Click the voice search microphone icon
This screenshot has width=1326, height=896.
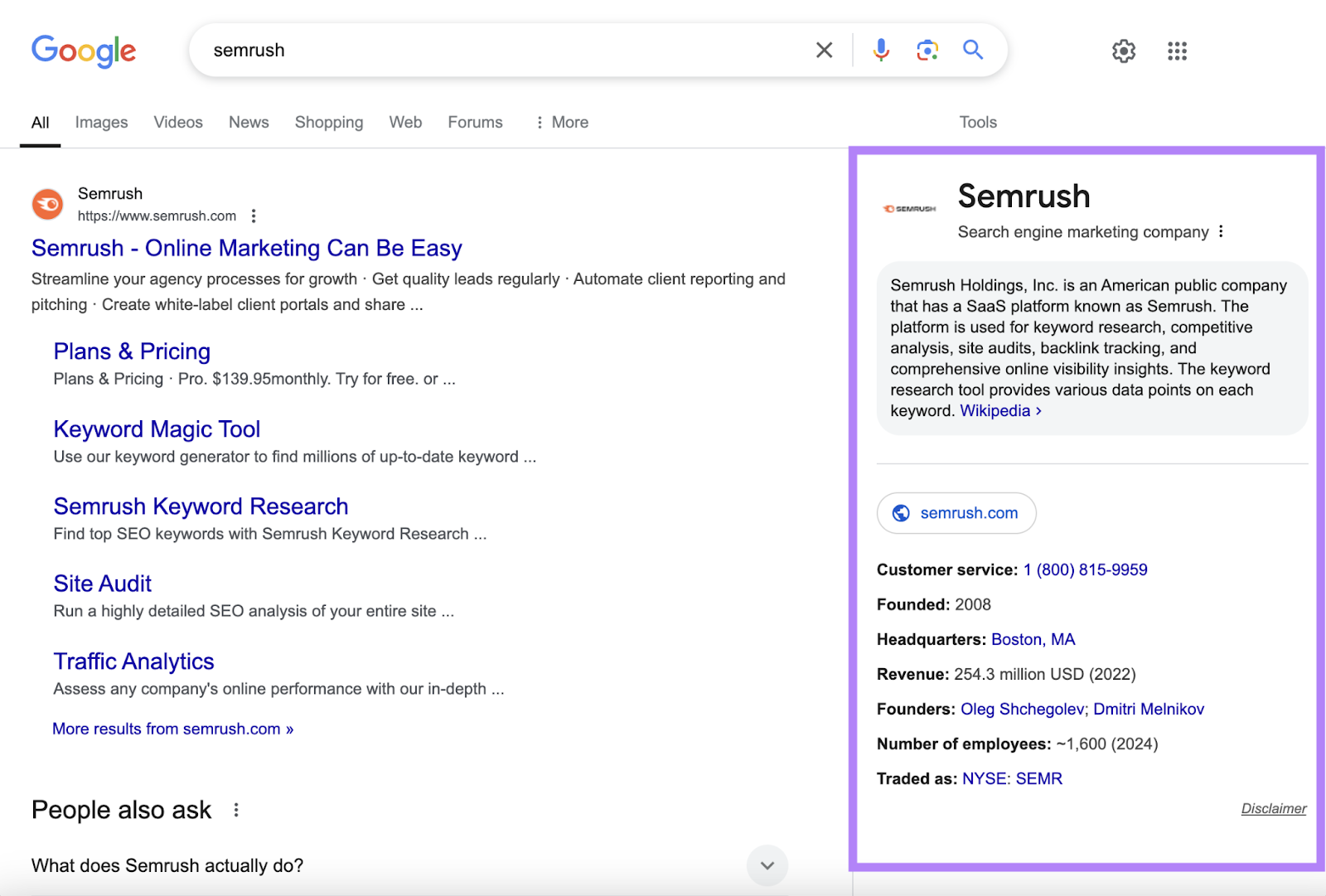[881, 51]
